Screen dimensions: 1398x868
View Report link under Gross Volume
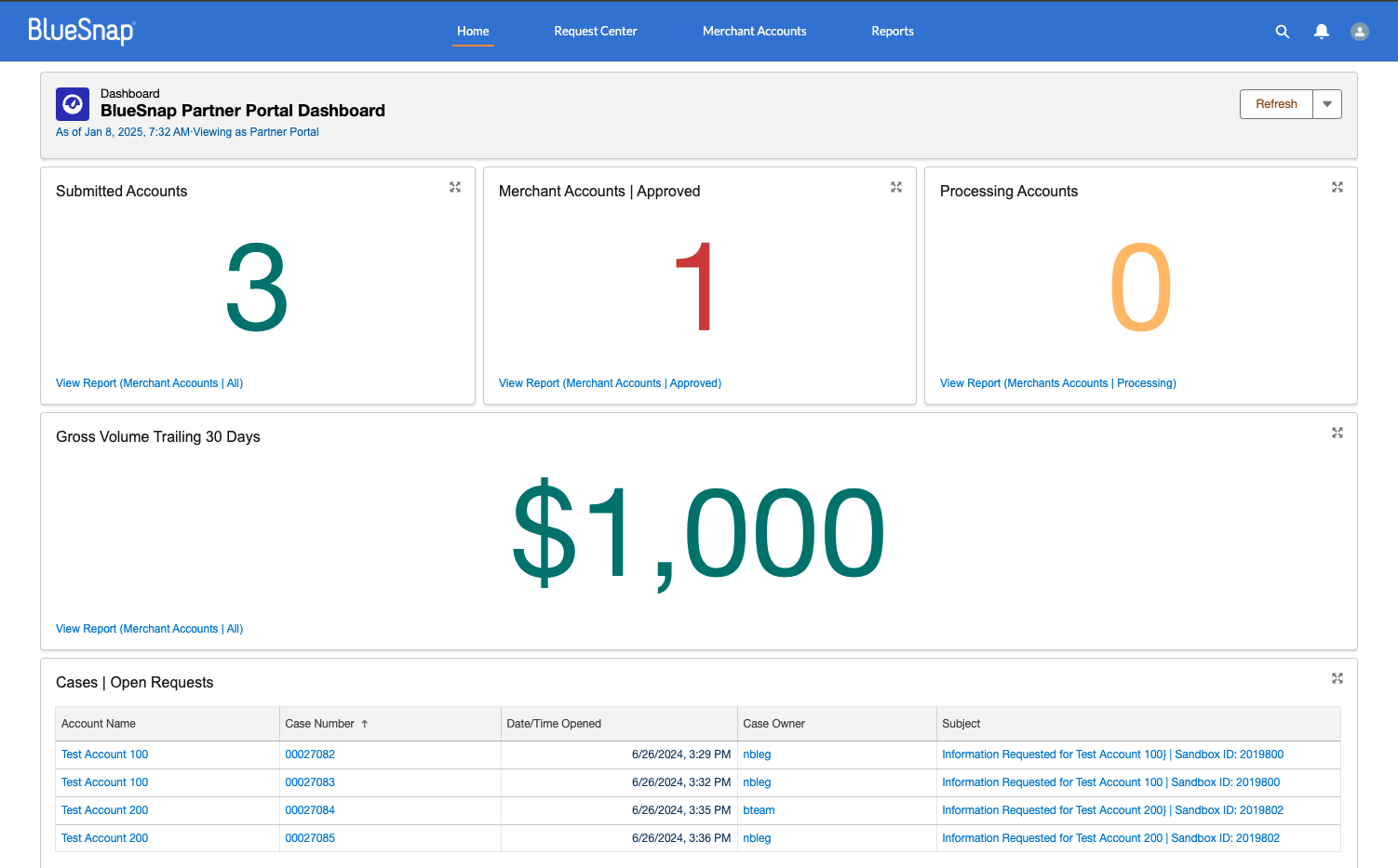[x=149, y=629]
